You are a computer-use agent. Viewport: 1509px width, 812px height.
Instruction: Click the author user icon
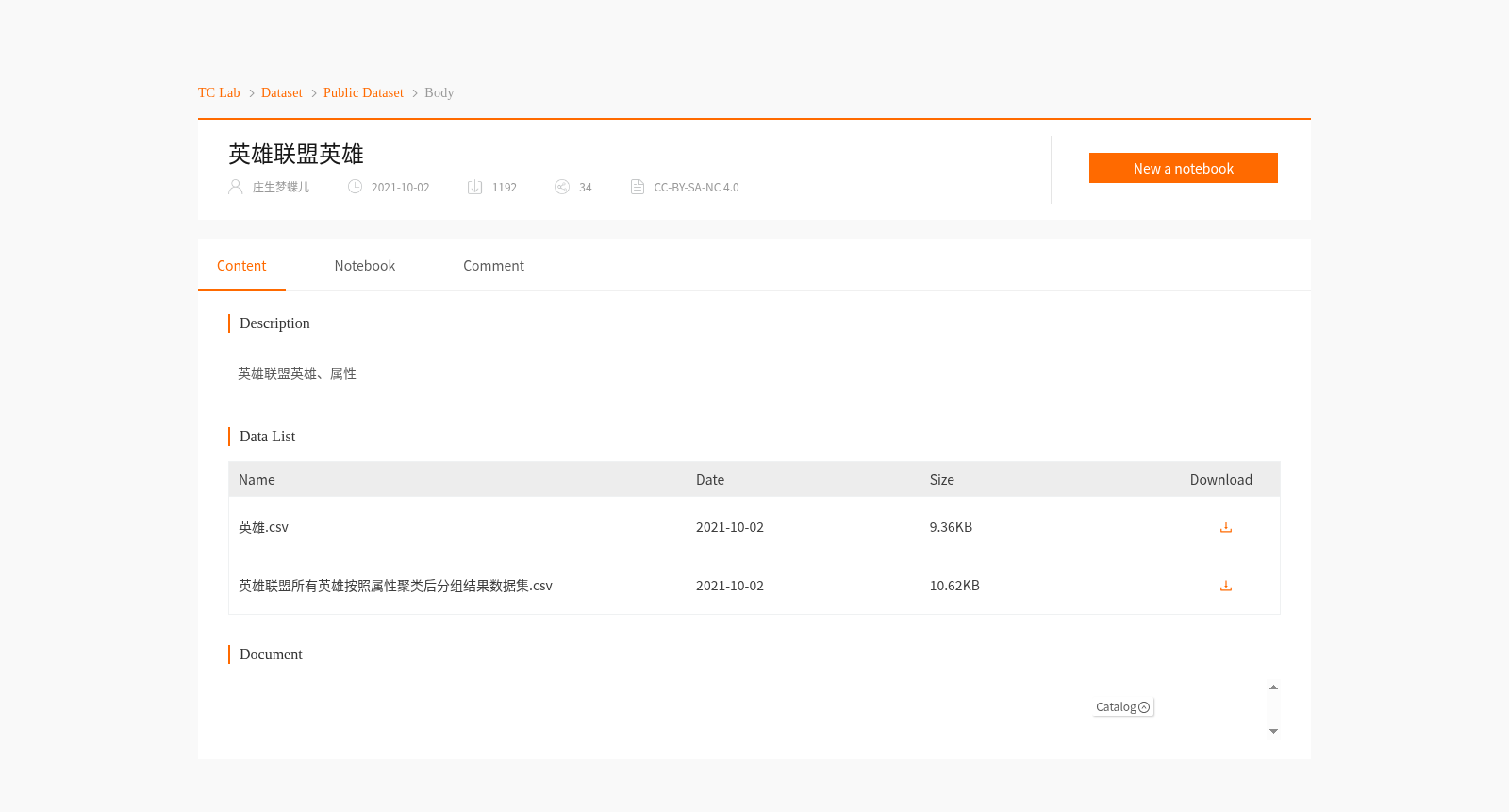pos(235,187)
